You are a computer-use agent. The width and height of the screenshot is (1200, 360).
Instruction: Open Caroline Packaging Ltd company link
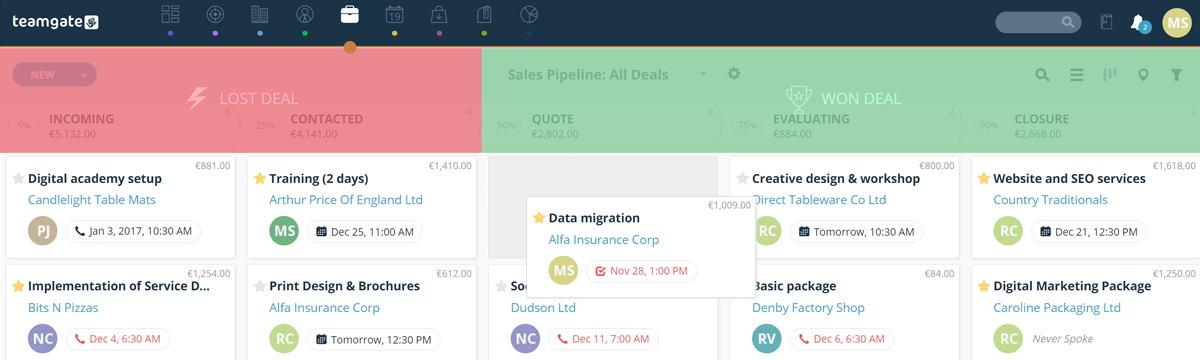pyautogui.click(x=1057, y=308)
